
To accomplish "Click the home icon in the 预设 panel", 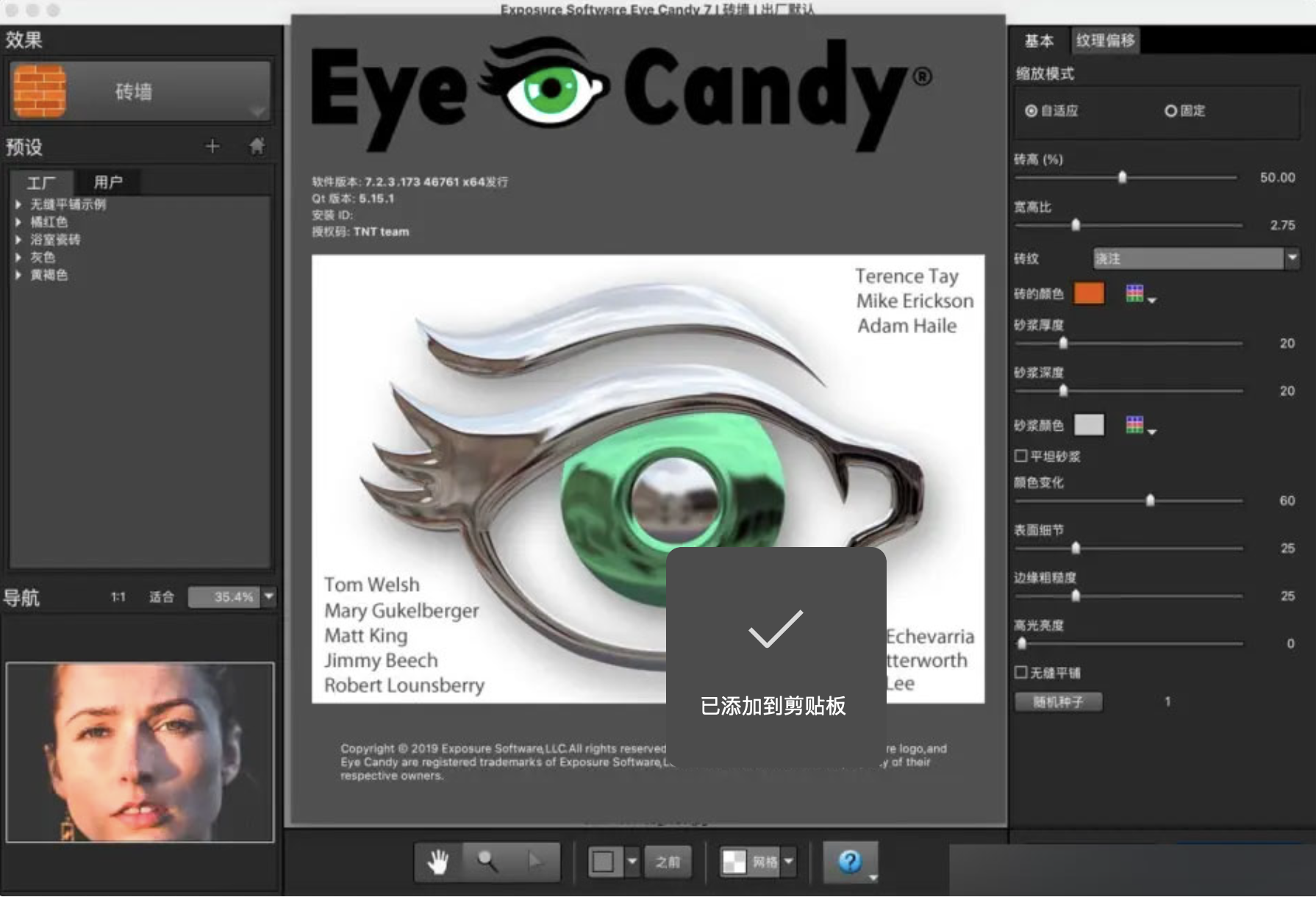I will 257,146.
